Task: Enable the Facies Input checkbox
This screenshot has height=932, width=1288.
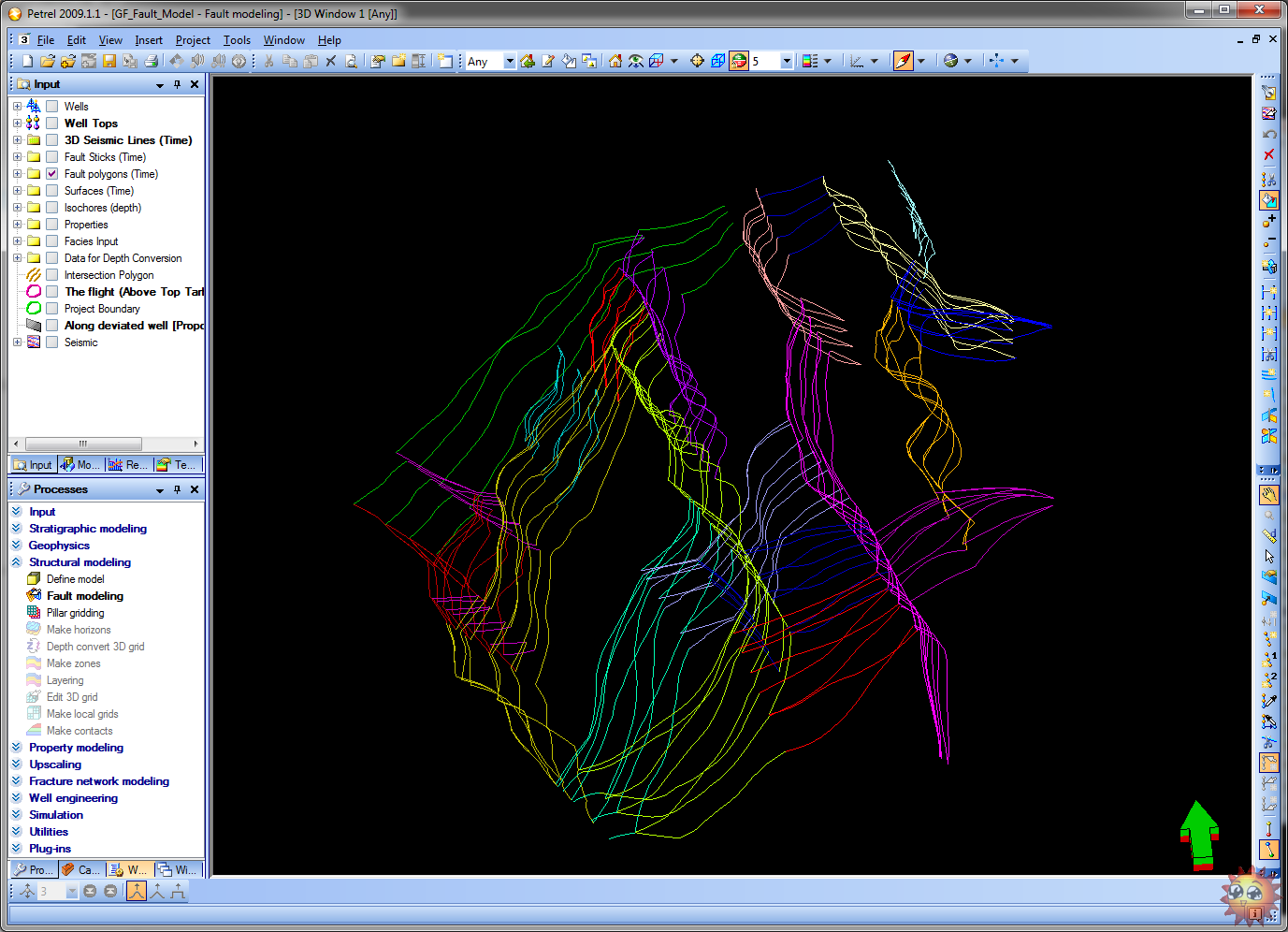Action: 52,241
